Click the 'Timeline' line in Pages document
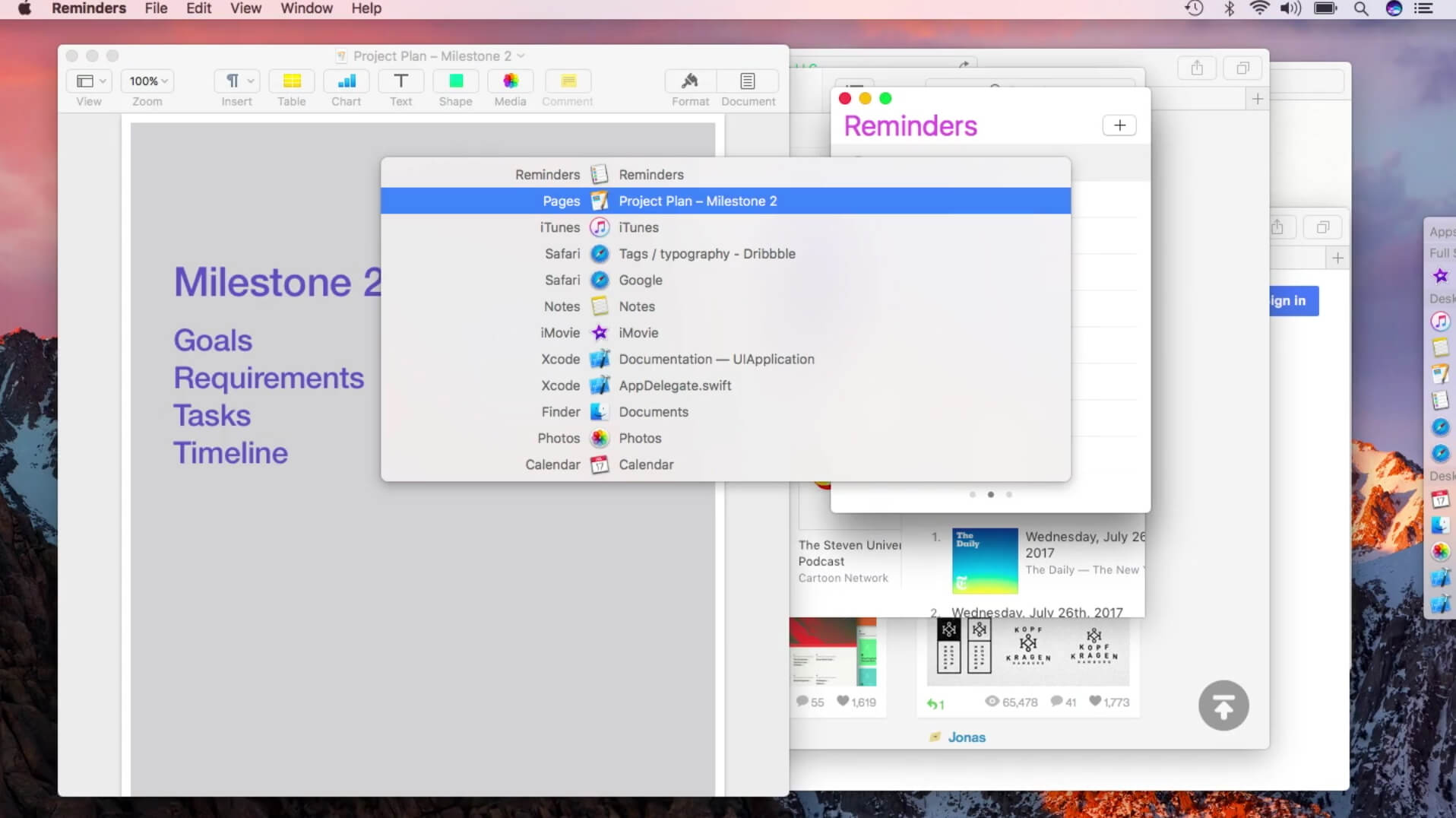Viewport: 1456px width, 818px height. [231, 453]
